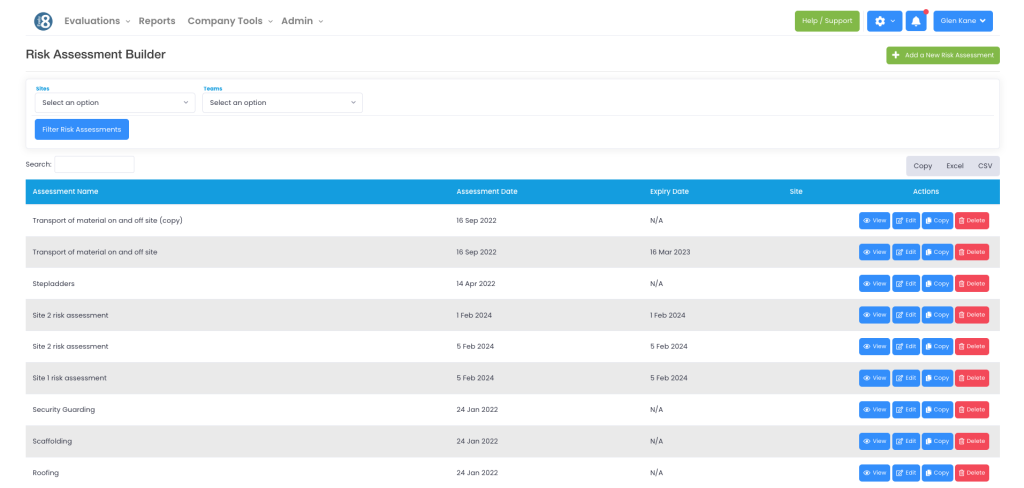This screenshot has height=488, width=1024.
Task: Expand the Company Tools menu
Action: coord(230,21)
